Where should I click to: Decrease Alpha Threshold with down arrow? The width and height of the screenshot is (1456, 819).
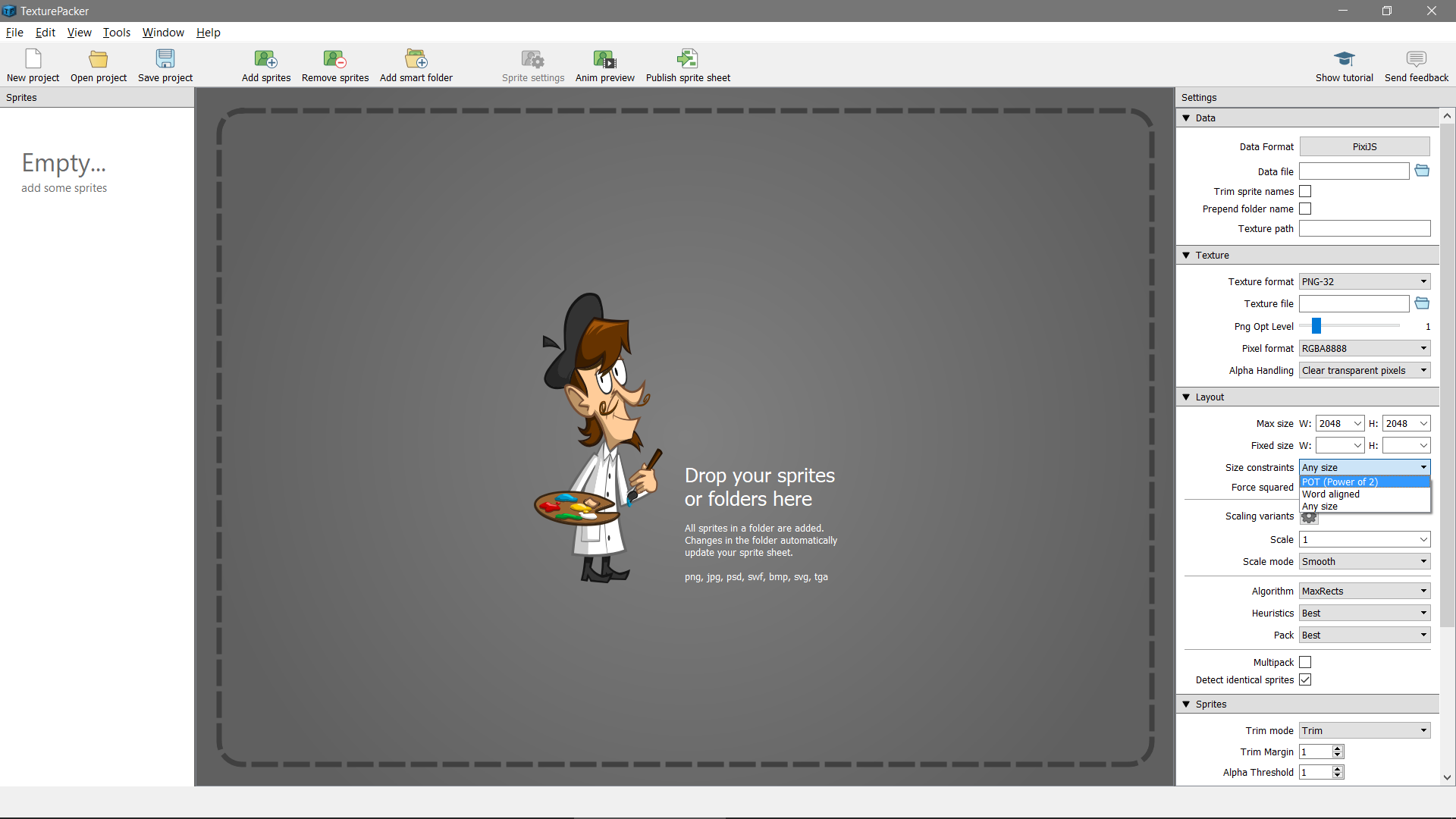1338,776
